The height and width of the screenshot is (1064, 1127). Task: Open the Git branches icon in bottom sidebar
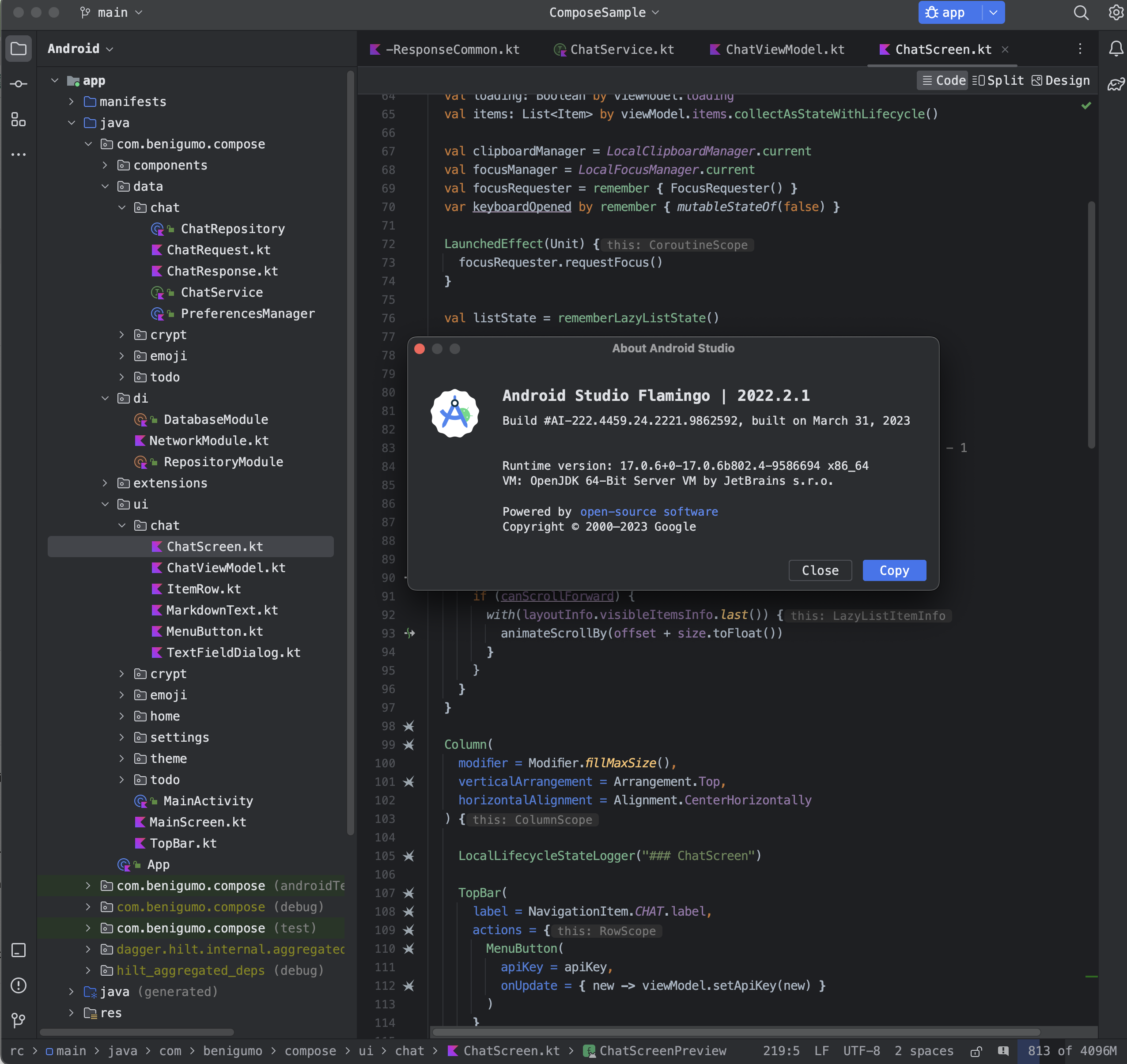tap(19, 1021)
